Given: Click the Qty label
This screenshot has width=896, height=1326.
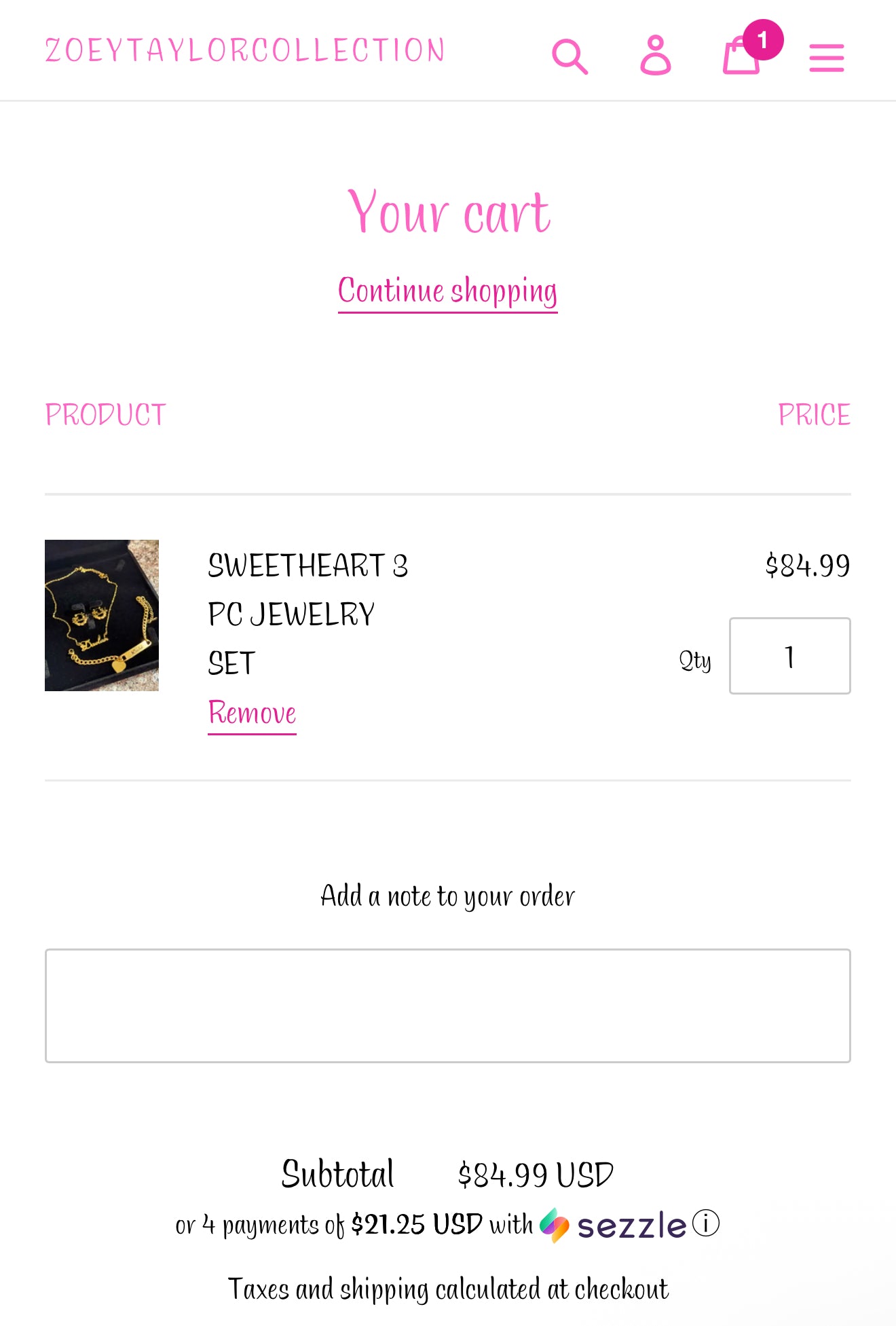Looking at the screenshot, I should [x=695, y=660].
